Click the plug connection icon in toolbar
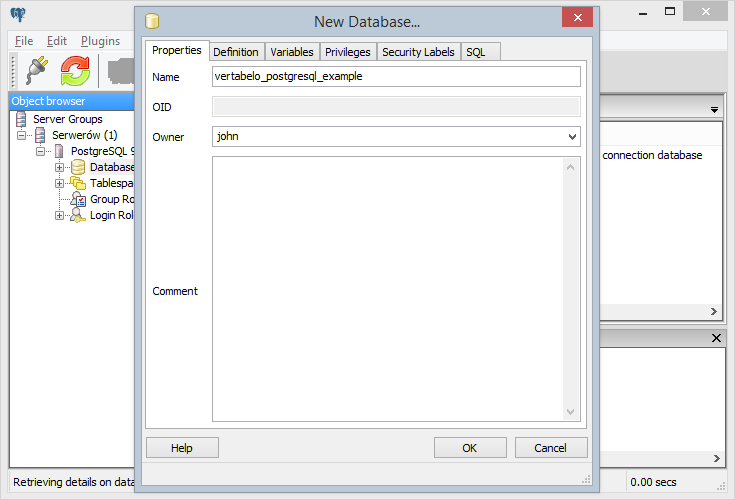735x500 pixels. (36, 70)
